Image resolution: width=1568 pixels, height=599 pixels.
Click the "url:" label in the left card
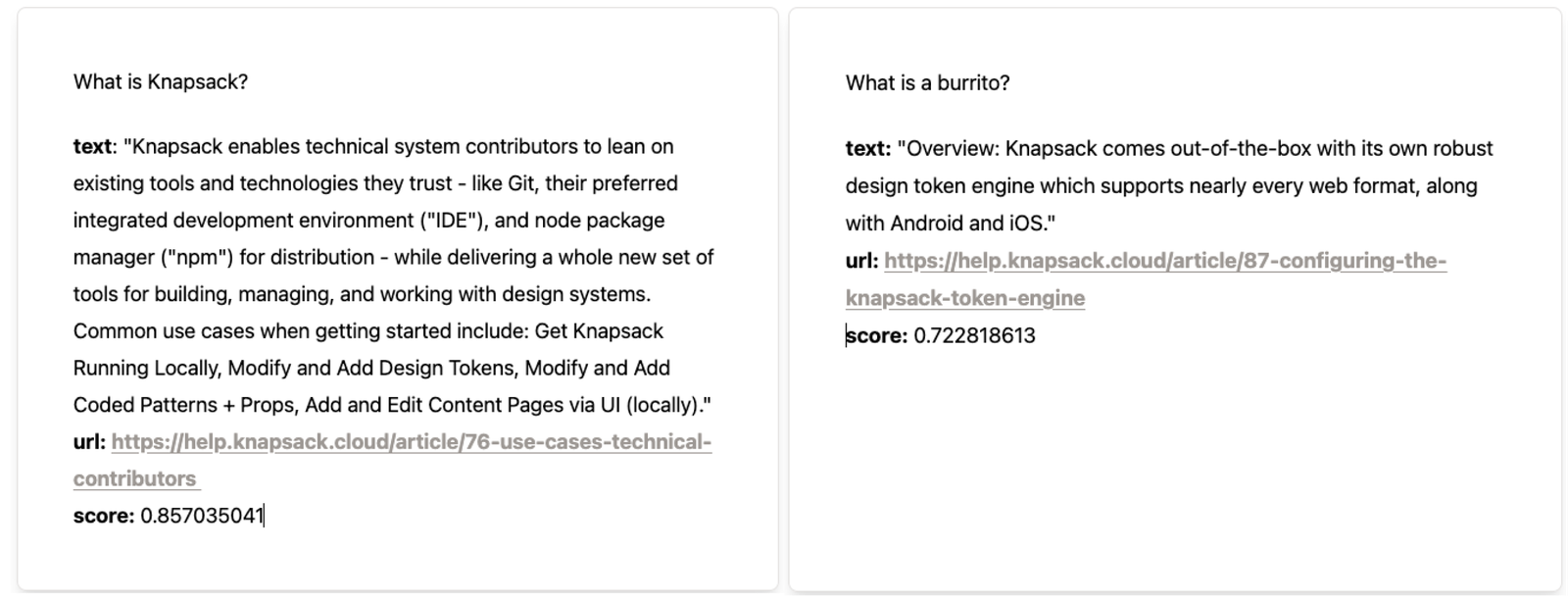89,442
